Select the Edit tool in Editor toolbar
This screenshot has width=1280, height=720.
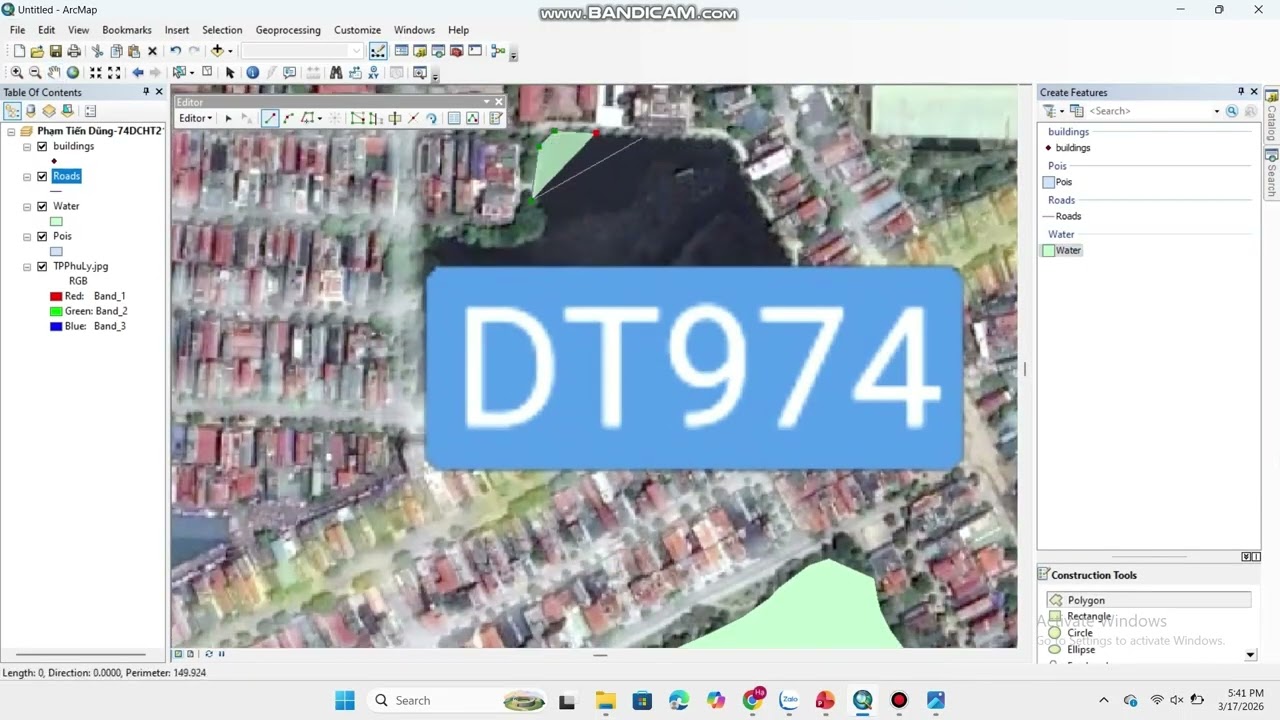click(228, 118)
